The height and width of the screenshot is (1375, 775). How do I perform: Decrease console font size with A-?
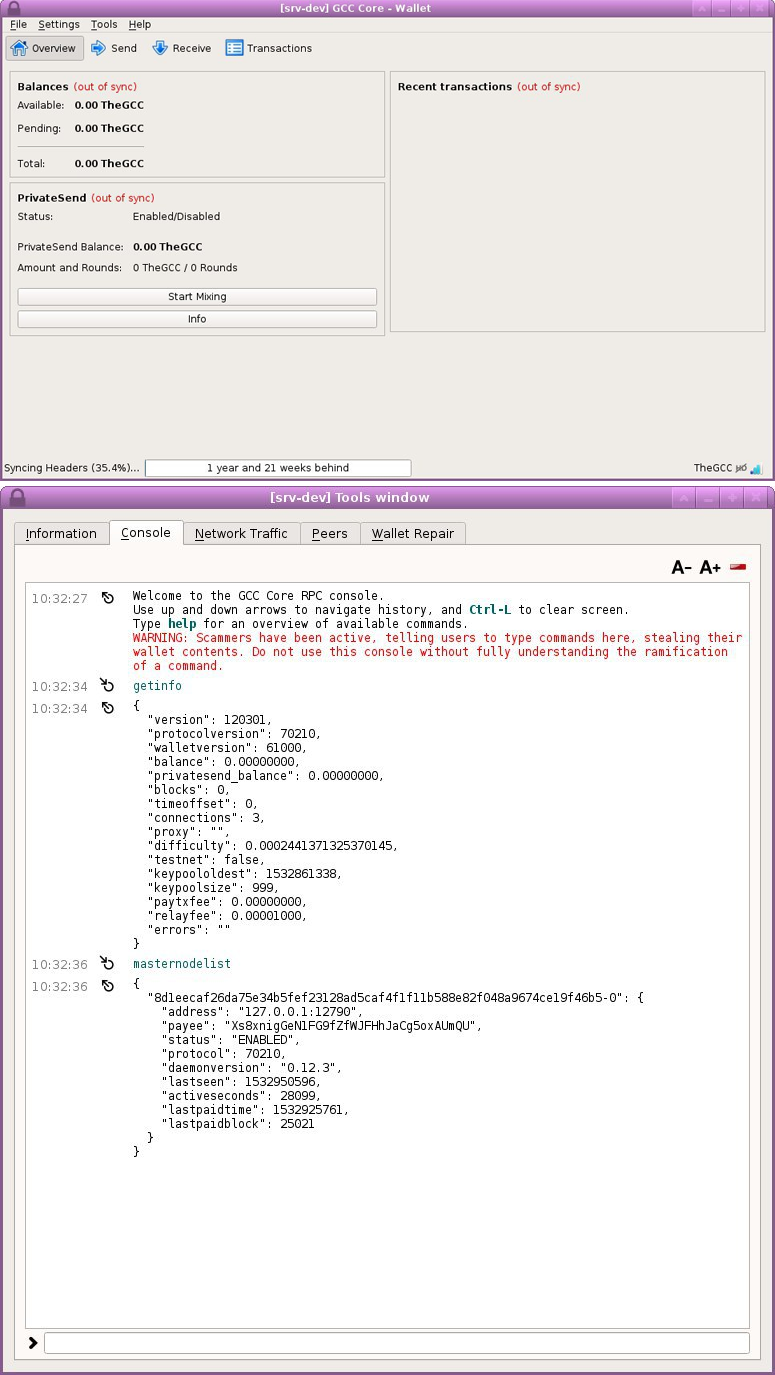click(681, 568)
